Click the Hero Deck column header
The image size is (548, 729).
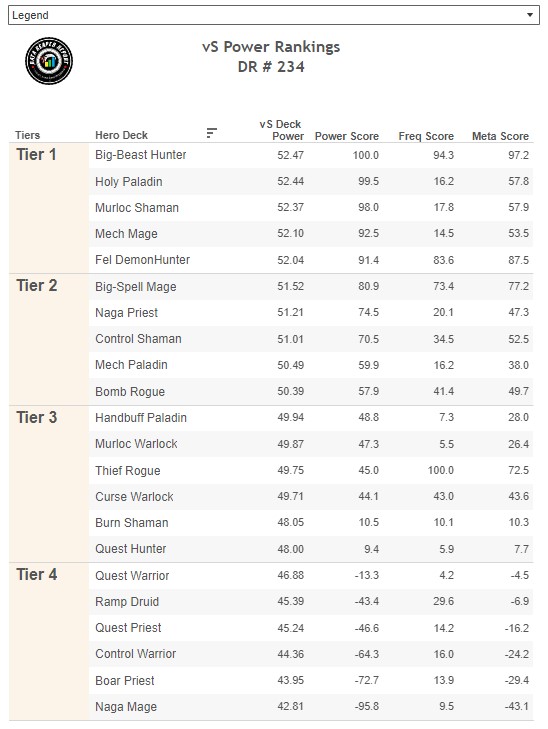121,135
